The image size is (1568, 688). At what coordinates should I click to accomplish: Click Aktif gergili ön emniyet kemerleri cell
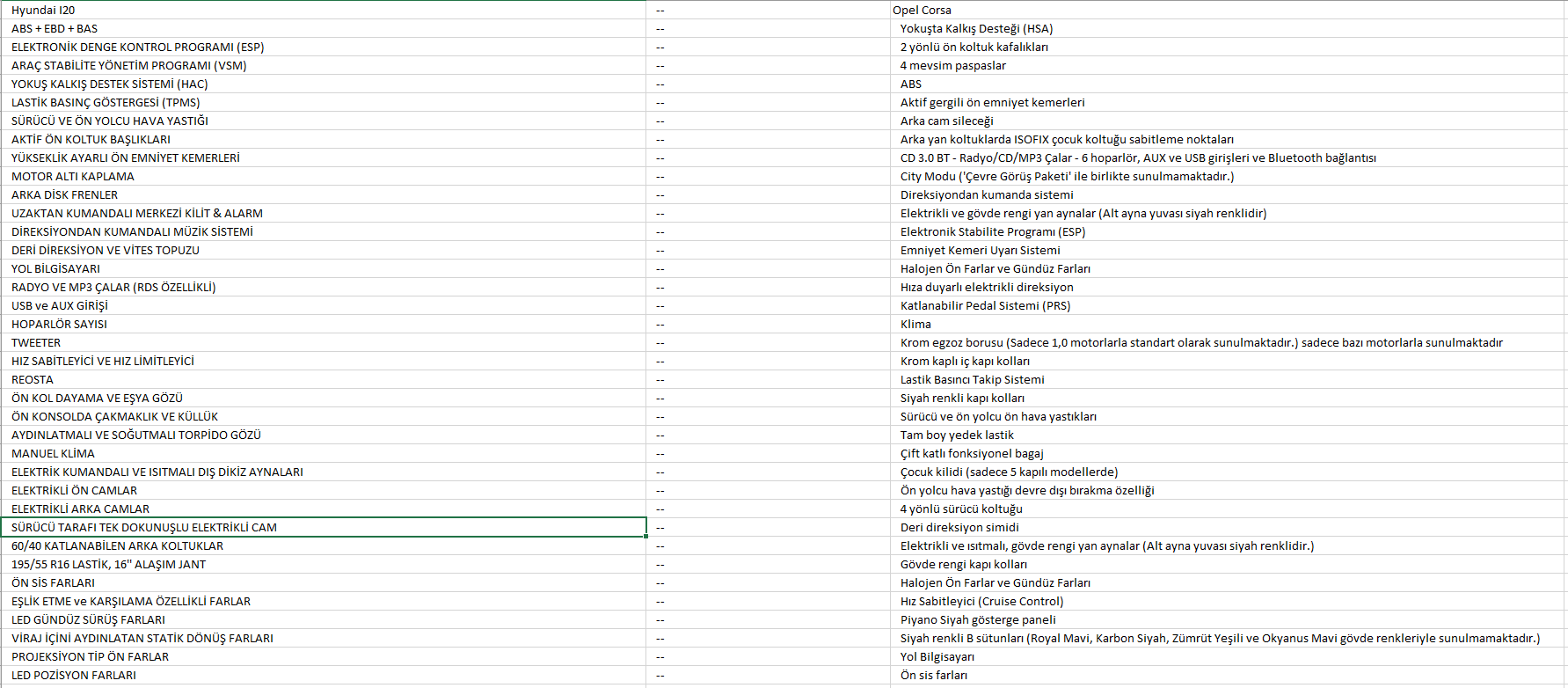point(1228,102)
